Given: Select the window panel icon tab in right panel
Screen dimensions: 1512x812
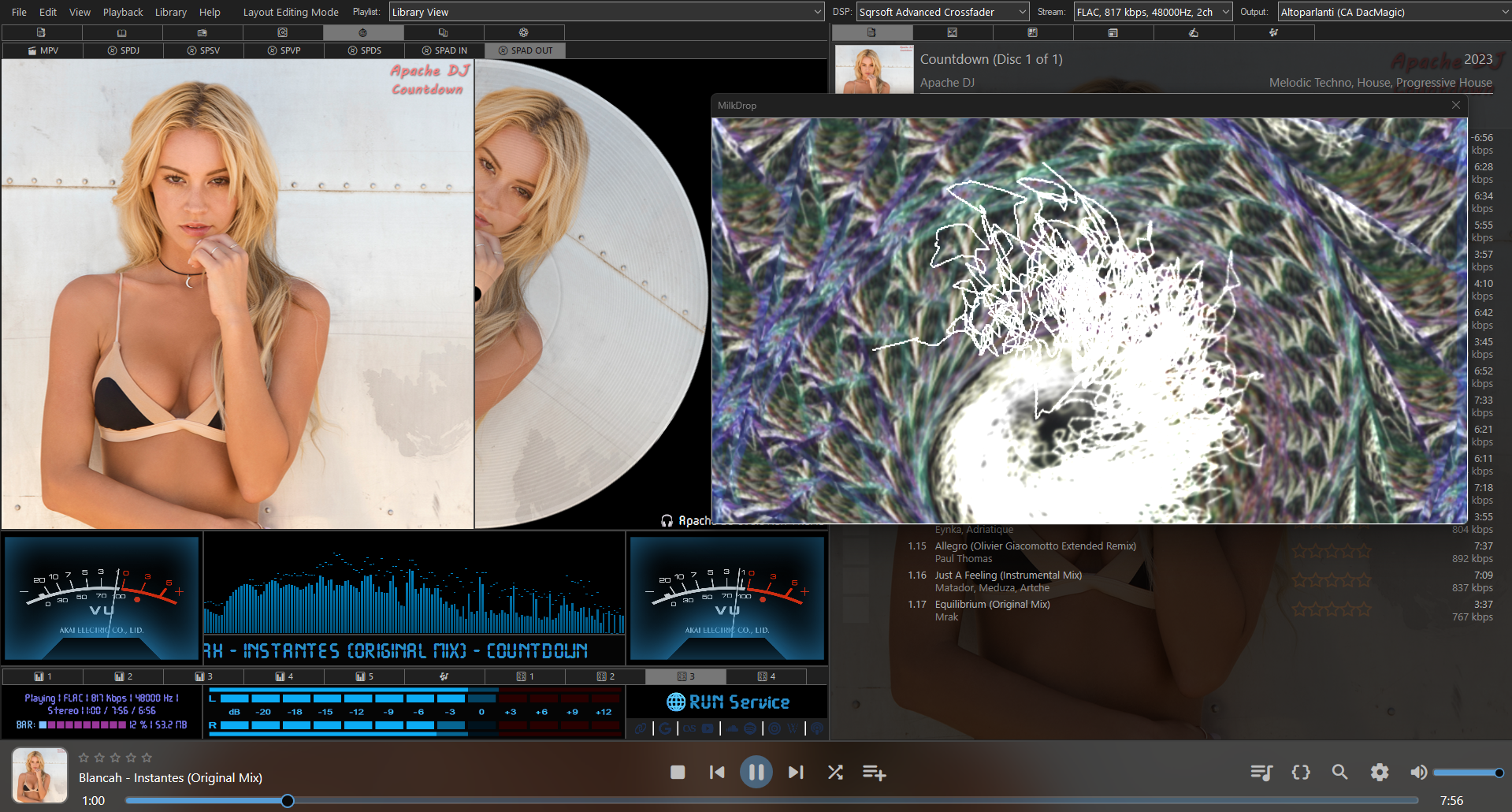Looking at the screenshot, I should (x=1113, y=32).
